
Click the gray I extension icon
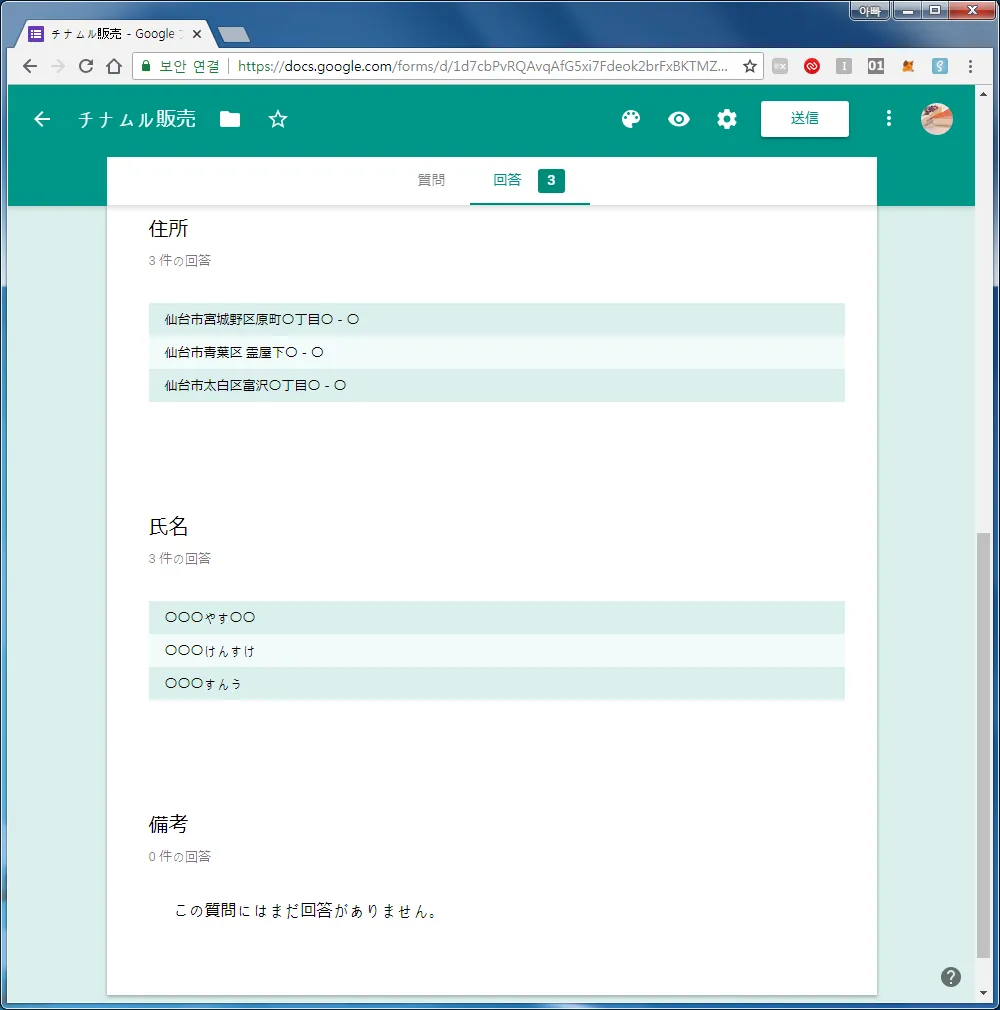click(844, 66)
